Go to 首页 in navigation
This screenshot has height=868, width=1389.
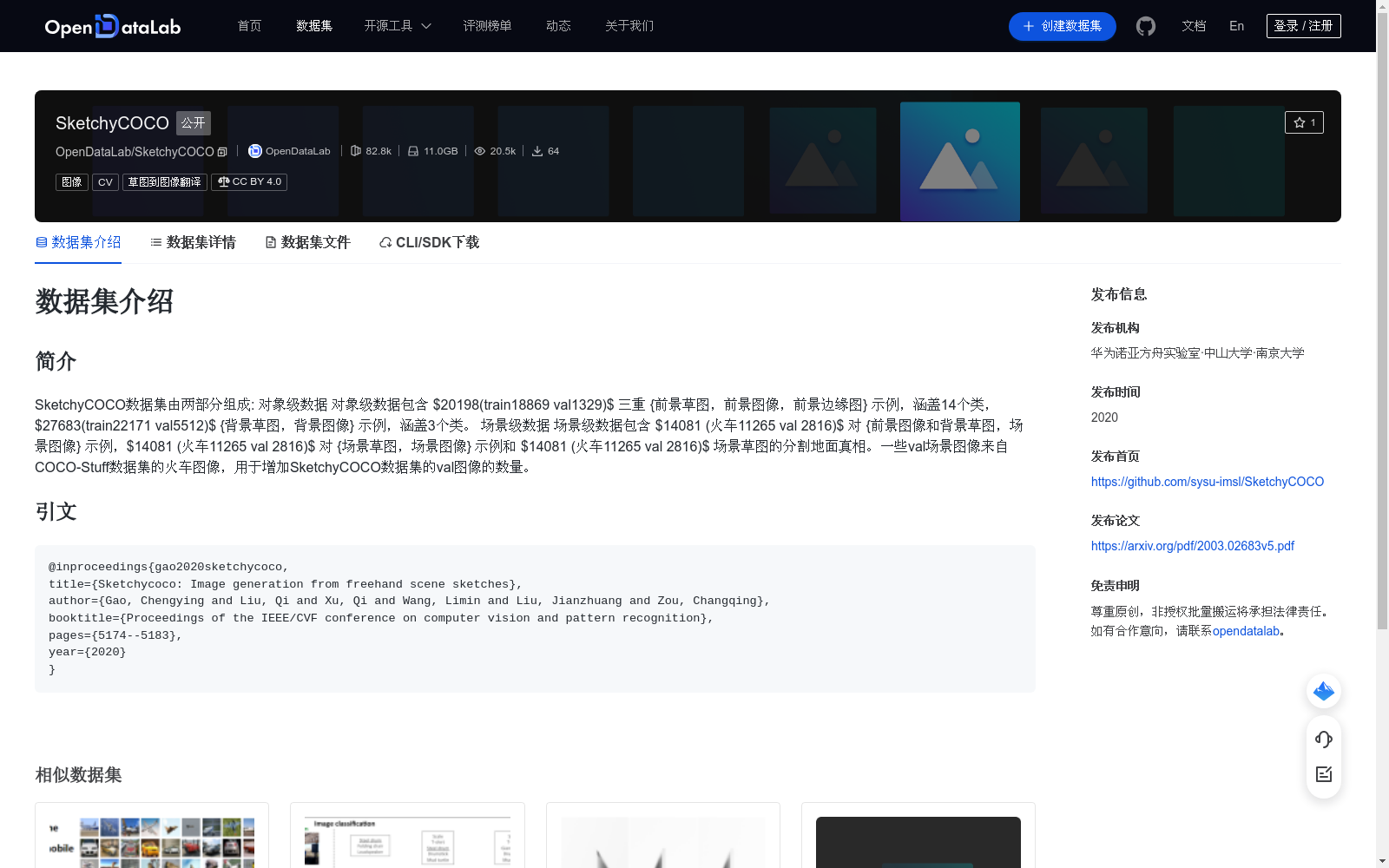pos(250,26)
